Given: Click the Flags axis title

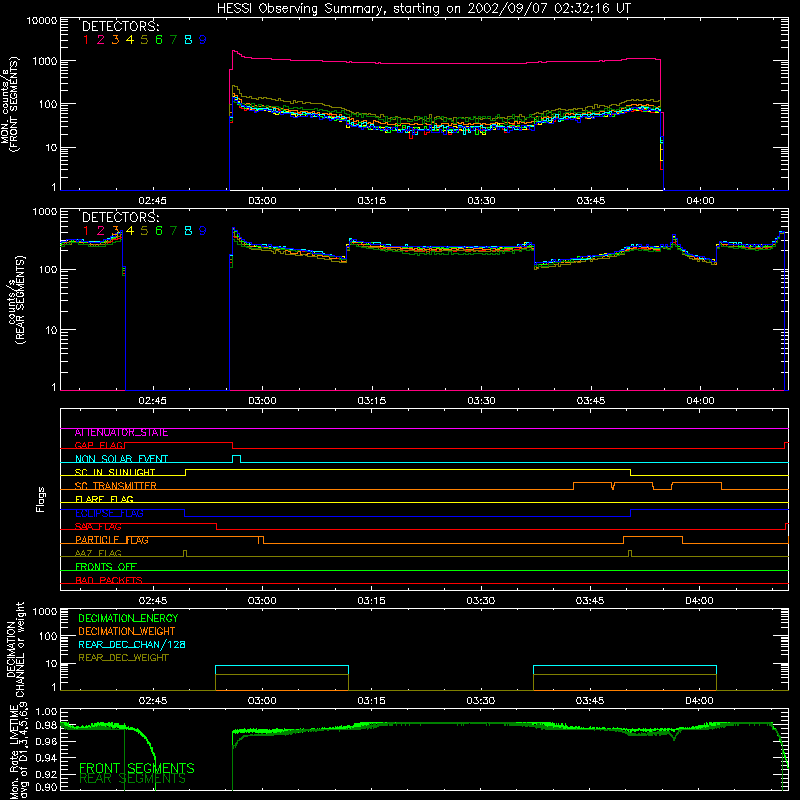Looking at the screenshot, I should (41, 499).
